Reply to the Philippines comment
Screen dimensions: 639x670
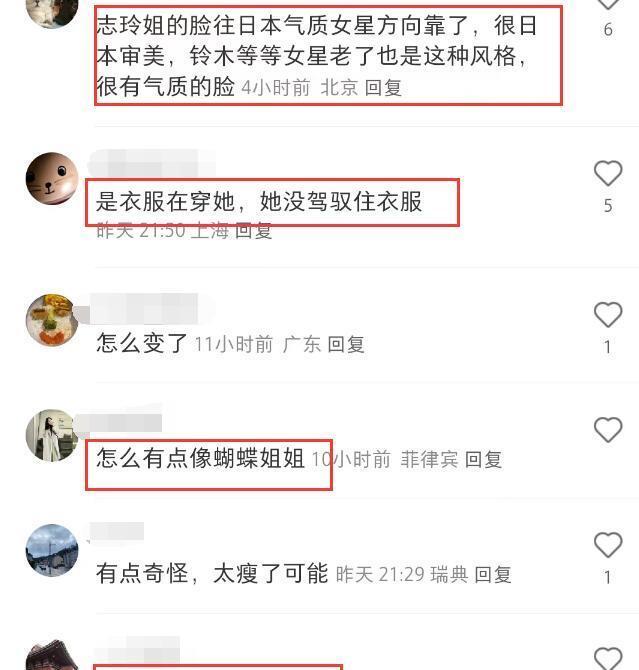coord(483,460)
